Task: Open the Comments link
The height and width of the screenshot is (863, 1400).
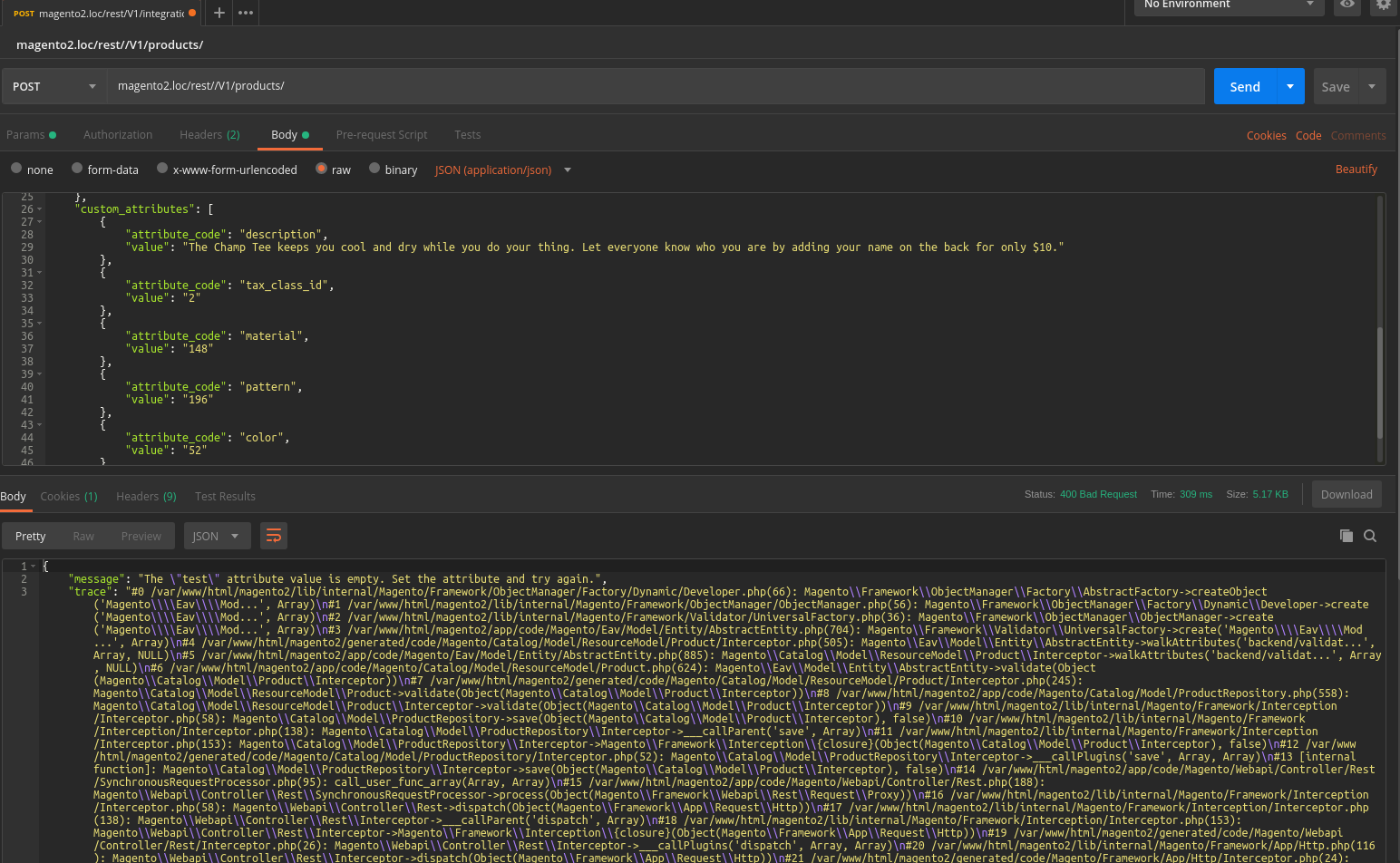Action: tap(1358, 135)
